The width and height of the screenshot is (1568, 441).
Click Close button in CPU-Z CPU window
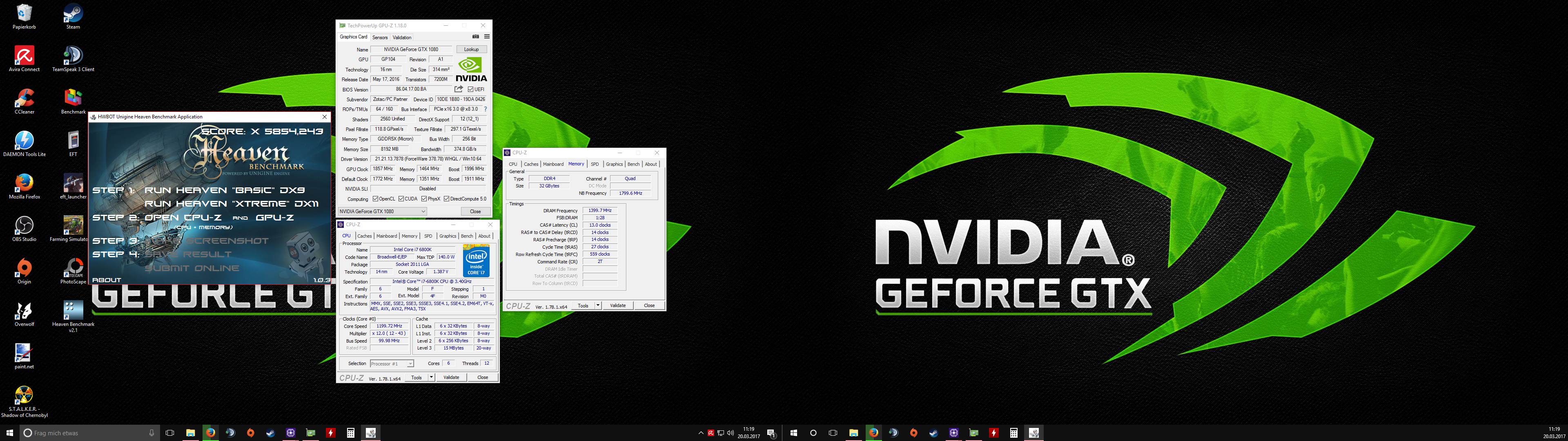pos(483,377)
